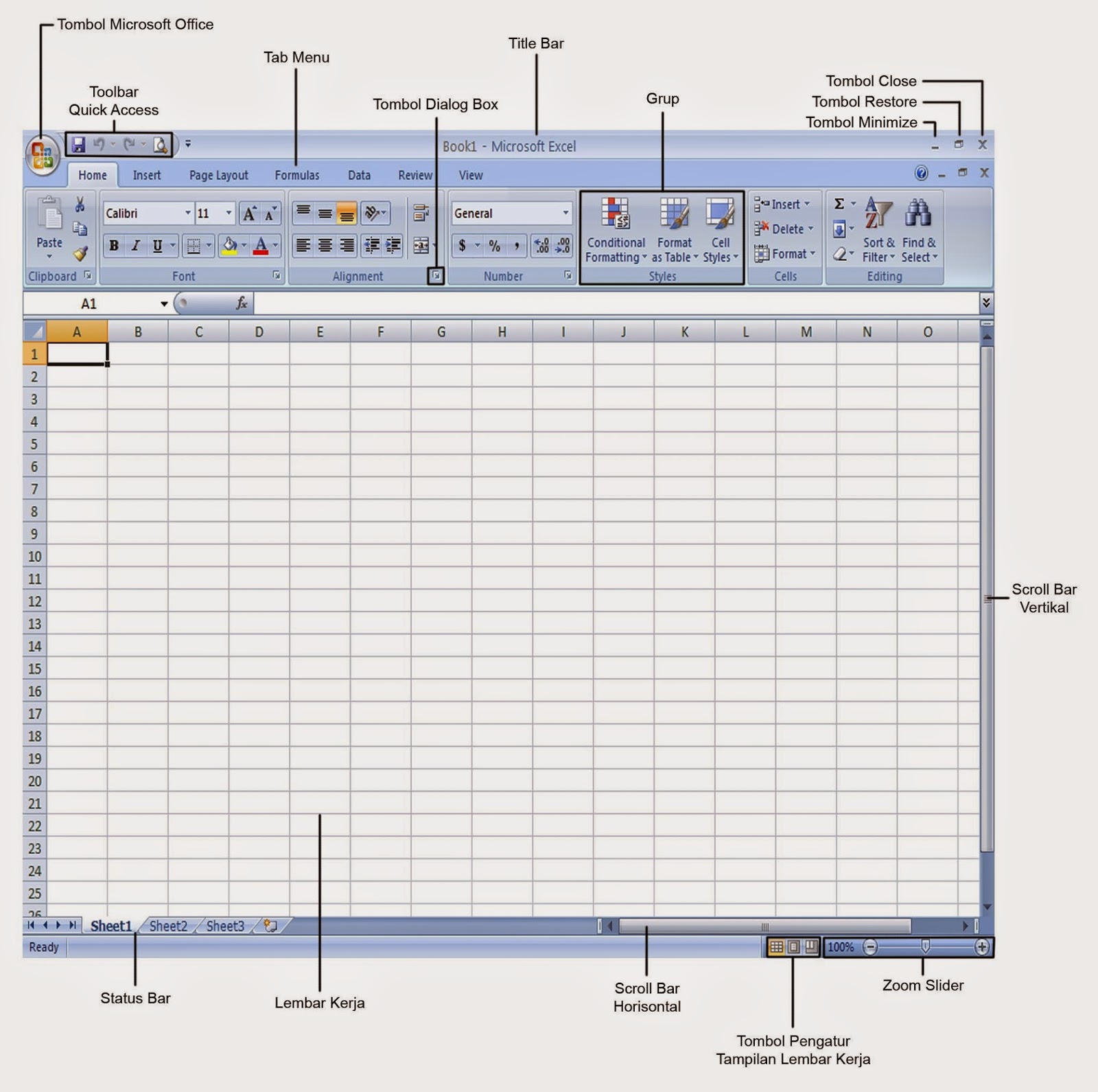This screenshot has height=1092, width=1098.
Task: Toggle Underline formatting
Action: pos(157,246)
